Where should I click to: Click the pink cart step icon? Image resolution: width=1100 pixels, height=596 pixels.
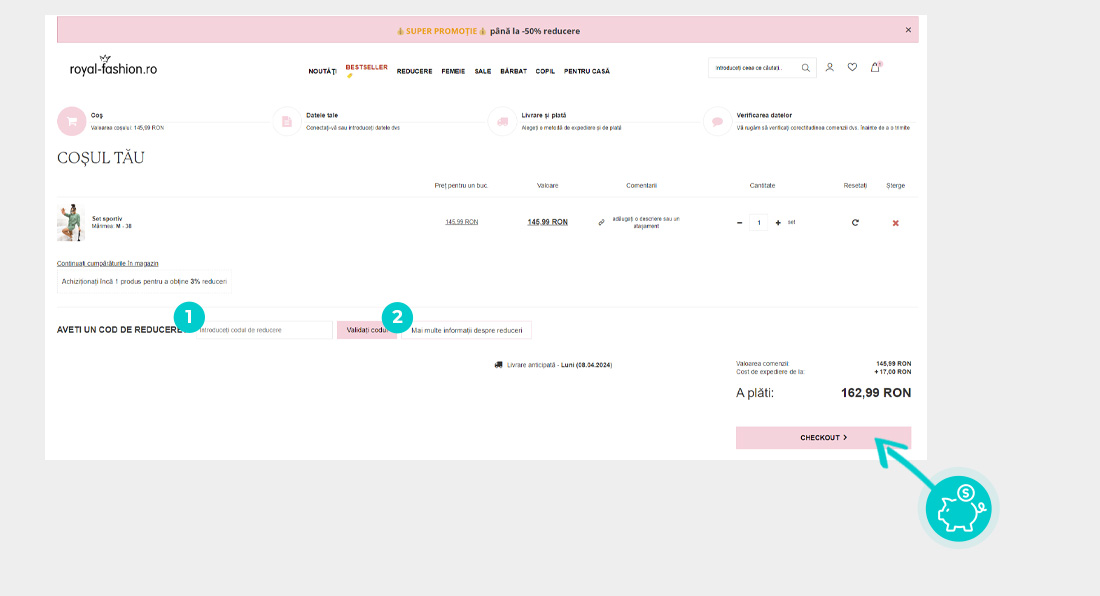tap(71, 121)
